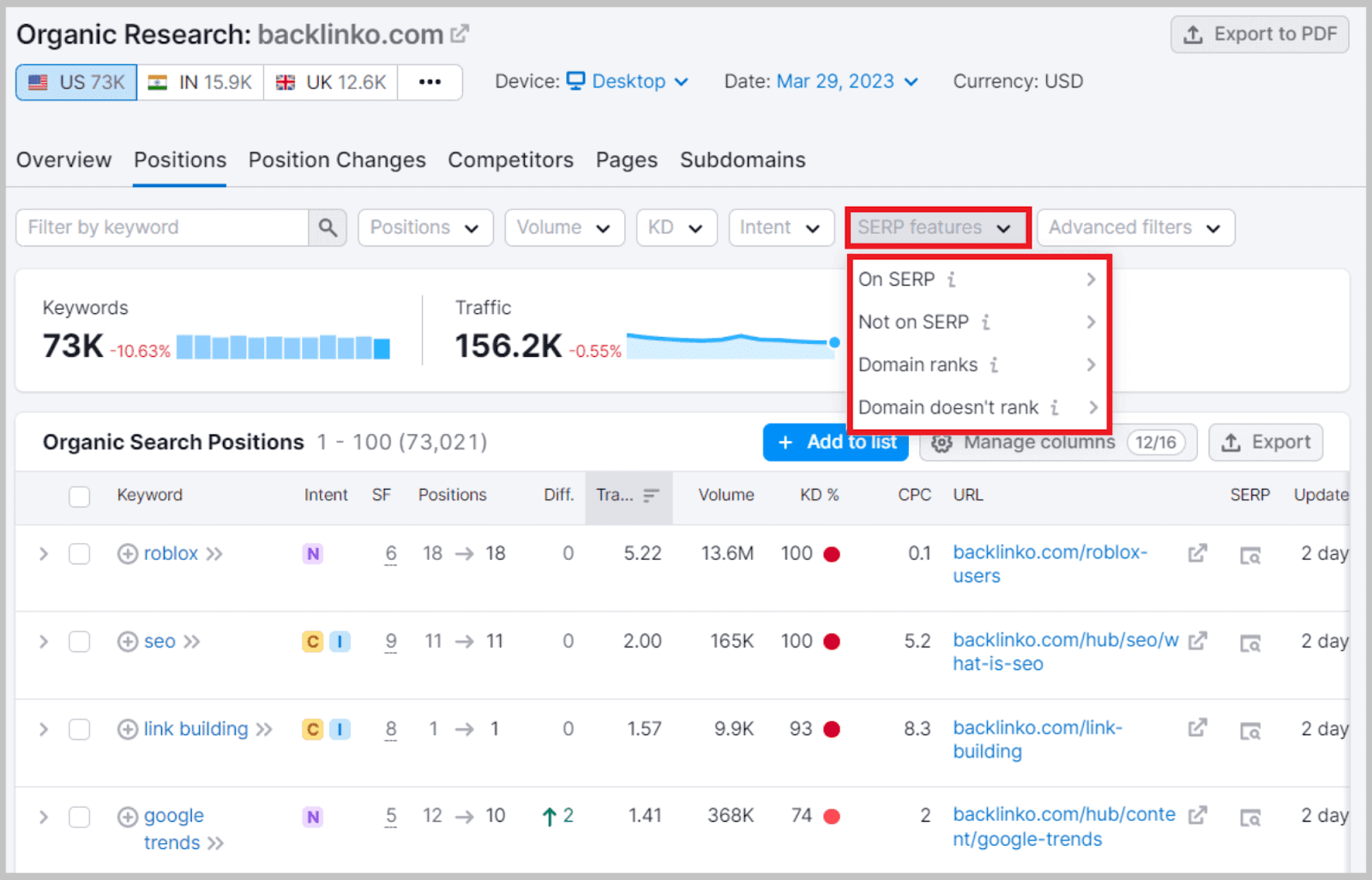View SERP snapshot icon for roblox row
Viewport: 1372px width, 880px height.
1250,556
